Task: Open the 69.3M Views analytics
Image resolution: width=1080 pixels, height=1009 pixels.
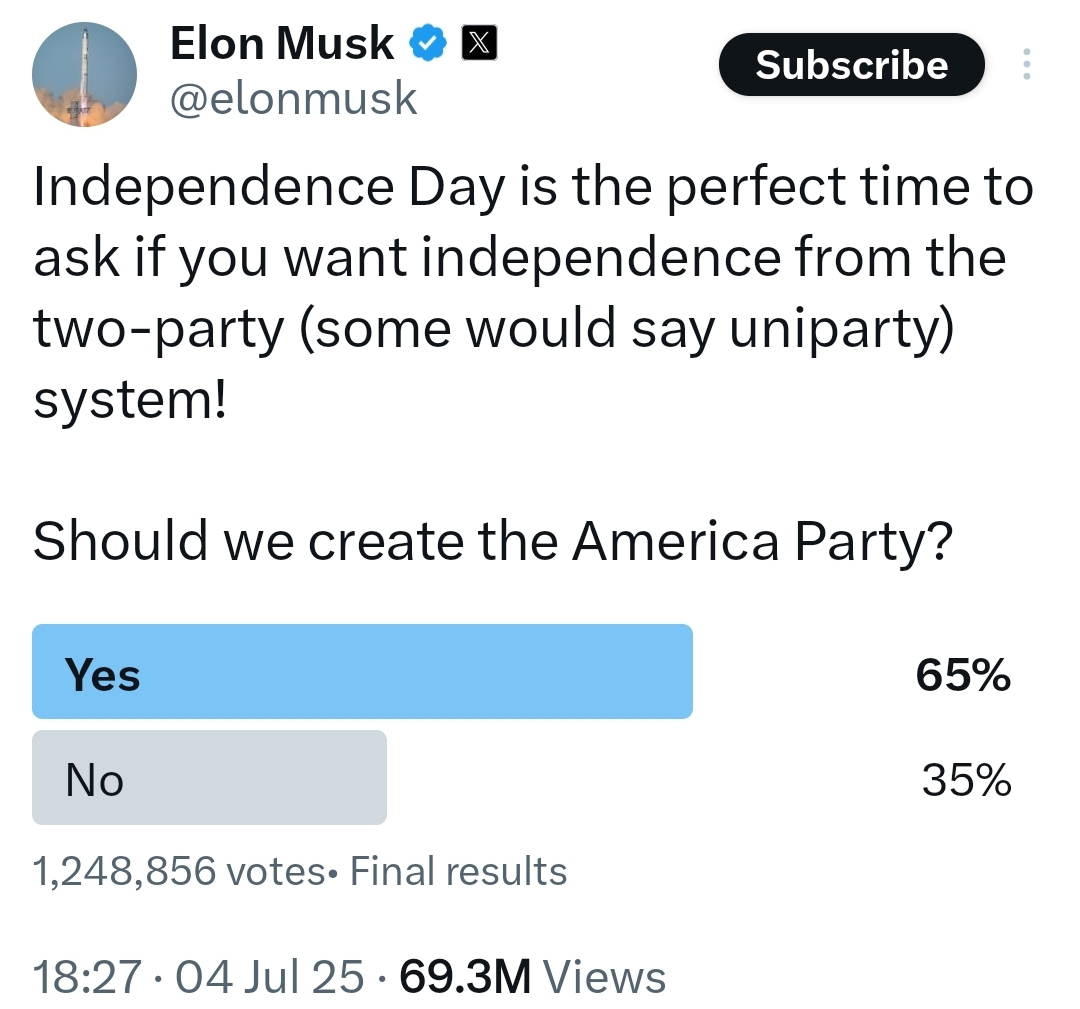Action: pos(532,977)
